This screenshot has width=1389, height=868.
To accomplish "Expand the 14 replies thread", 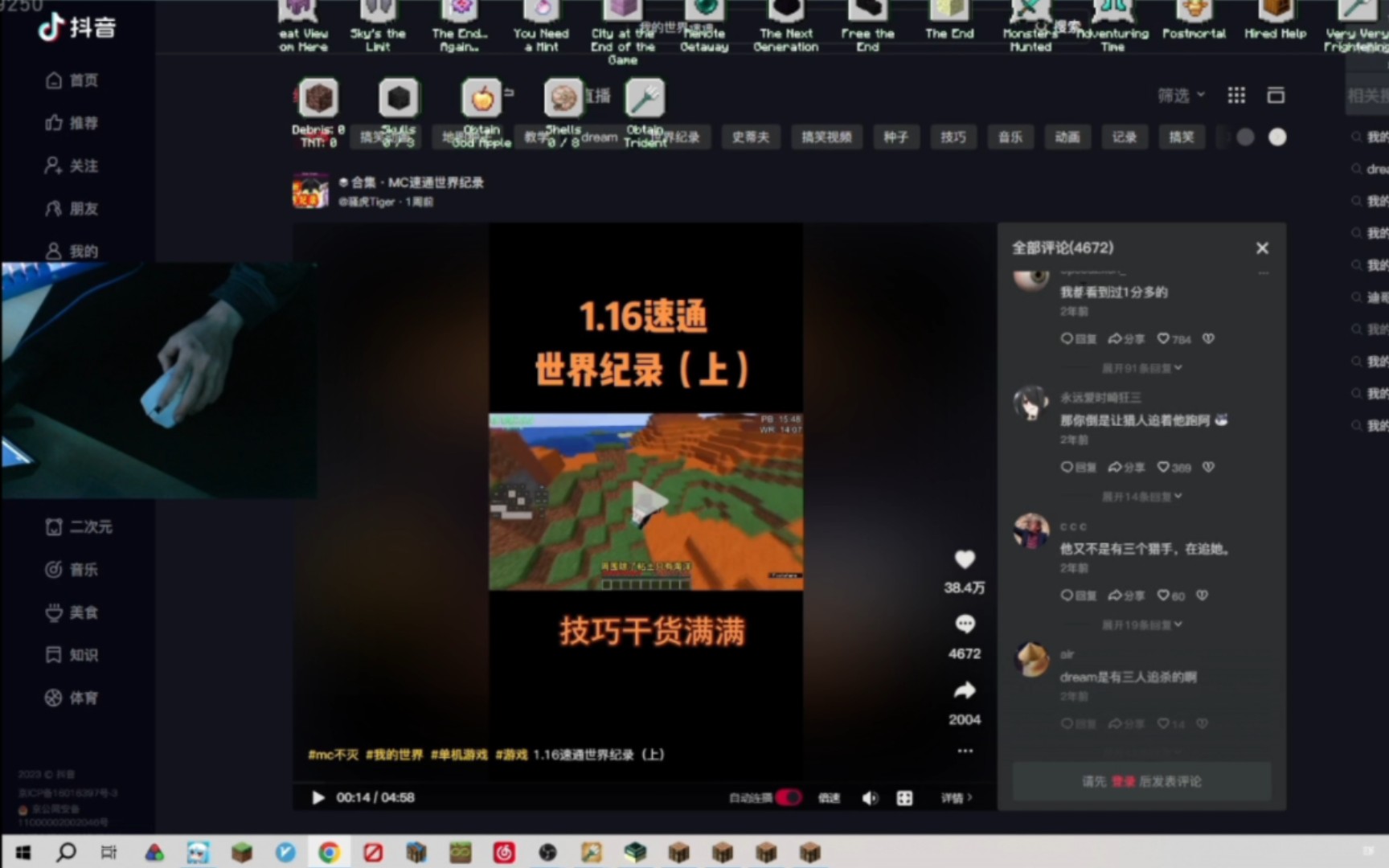I will pyautogui.click(x=1141, y=497).
